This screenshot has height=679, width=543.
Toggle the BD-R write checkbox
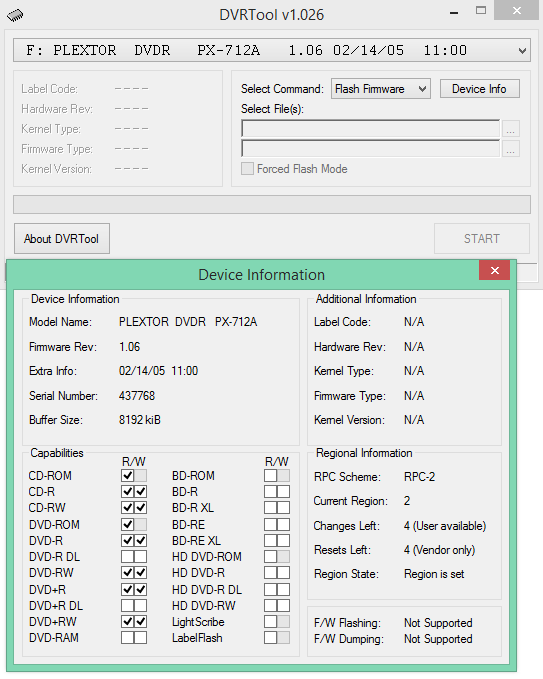[x=283, y=491]
